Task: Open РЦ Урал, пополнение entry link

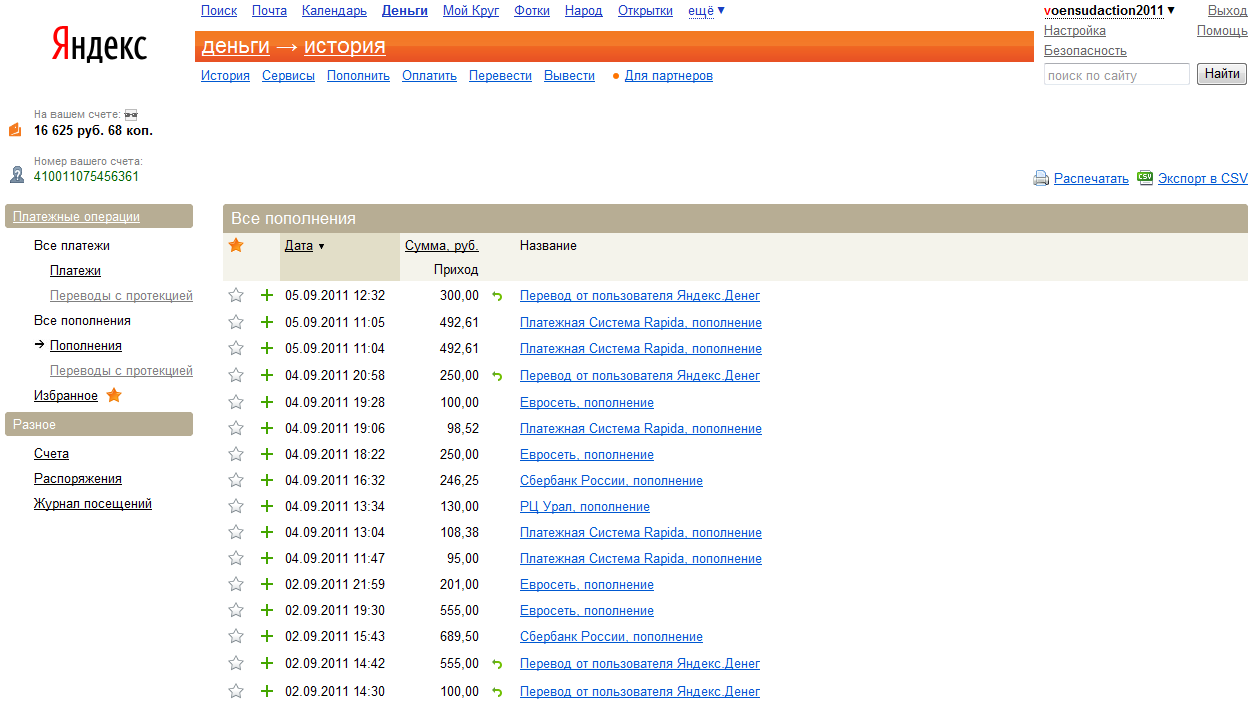Action: [584, 506]
